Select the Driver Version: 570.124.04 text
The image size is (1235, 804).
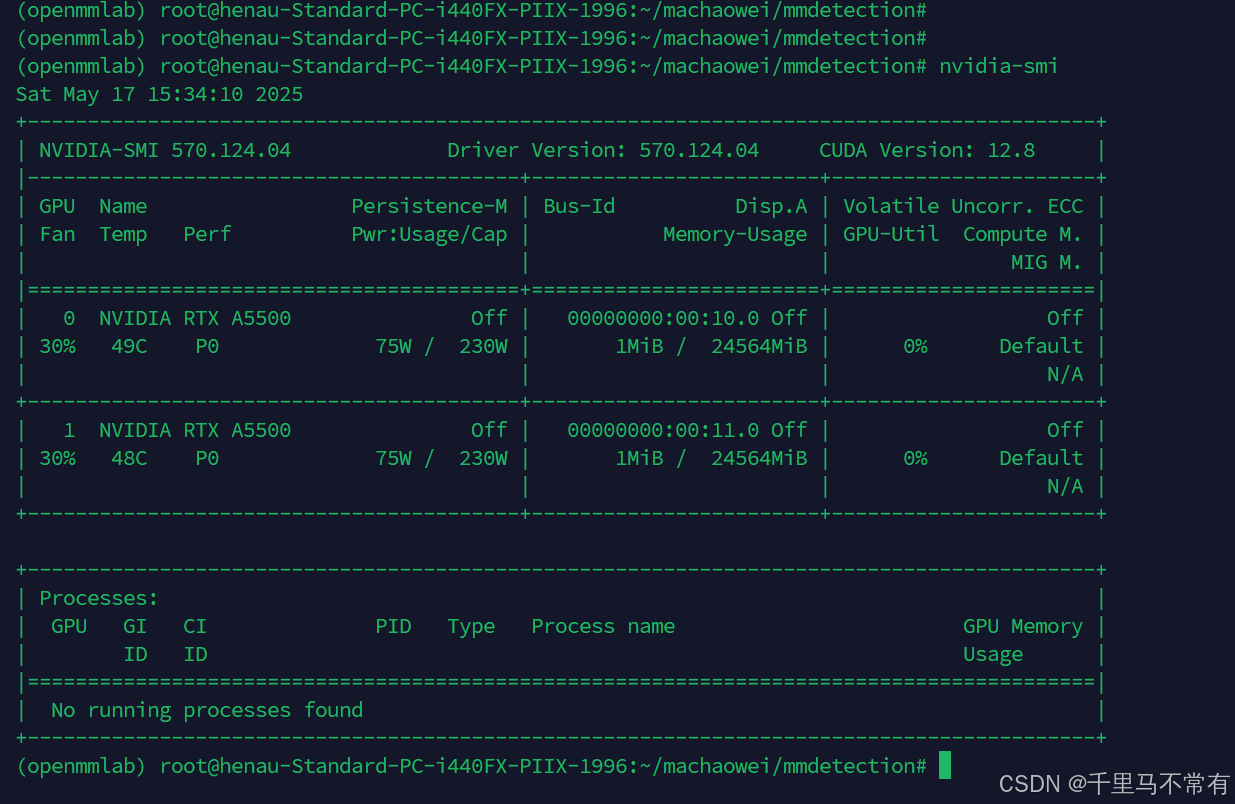pyautogui.click(x=603, y=150)
